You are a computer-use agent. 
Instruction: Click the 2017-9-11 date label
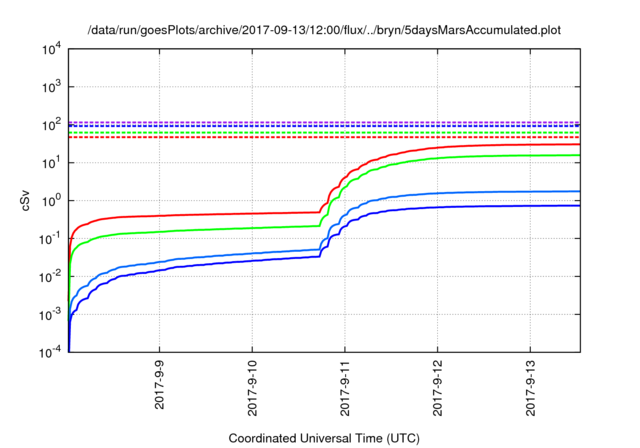(345, 388)
